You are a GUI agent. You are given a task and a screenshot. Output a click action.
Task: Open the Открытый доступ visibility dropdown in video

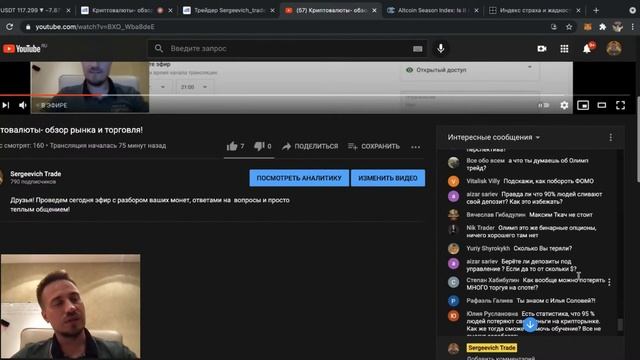coord(469,70)
